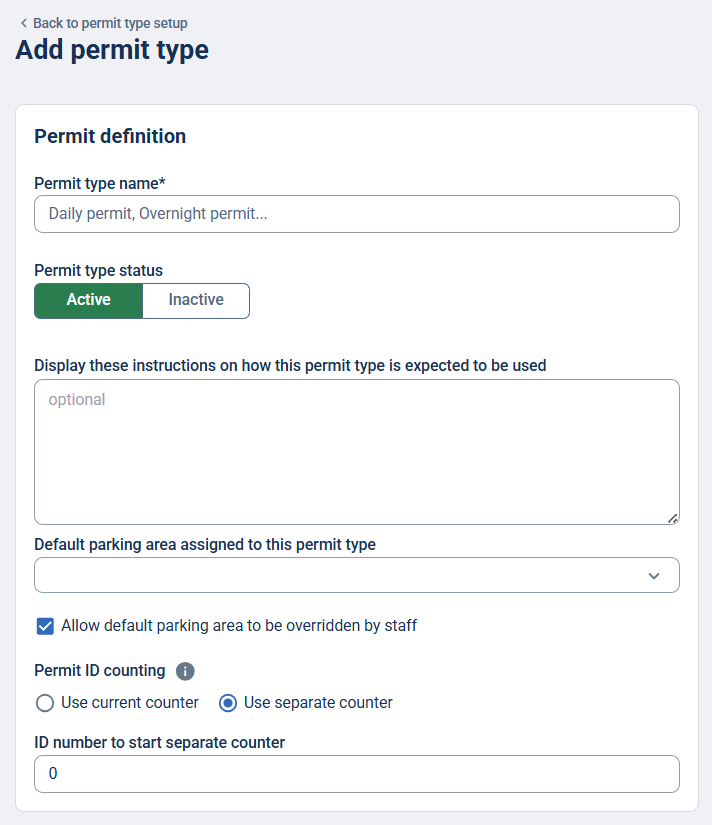Viewport: 712px width, 825px height.
Task: Click the info icon beside Permit ID counting
Action: click(x=185, y=671)
